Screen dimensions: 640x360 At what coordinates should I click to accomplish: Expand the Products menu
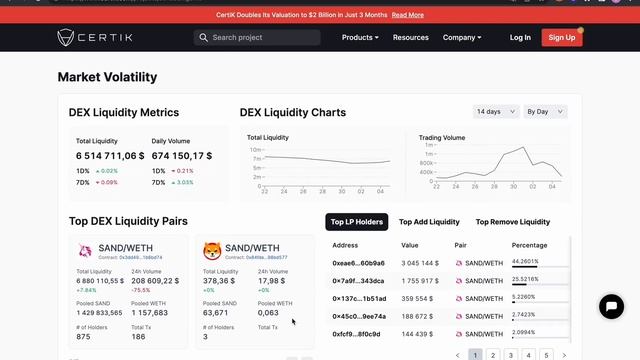coord(360,38)
